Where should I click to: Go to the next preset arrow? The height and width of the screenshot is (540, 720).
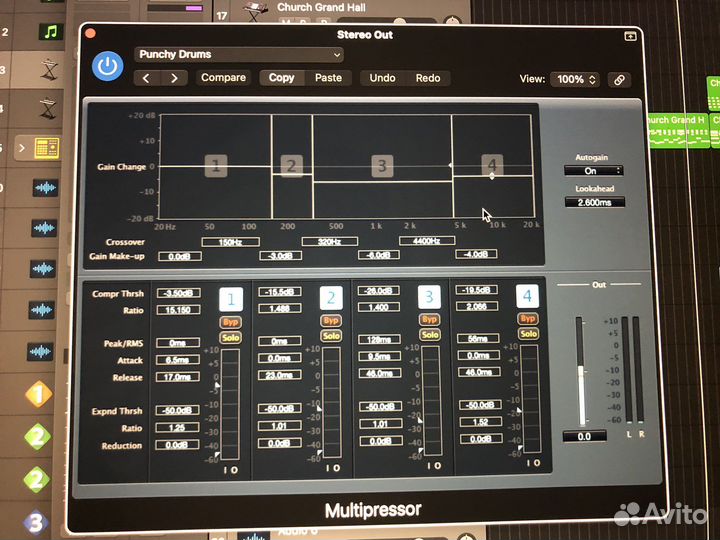tap(174, 78)
